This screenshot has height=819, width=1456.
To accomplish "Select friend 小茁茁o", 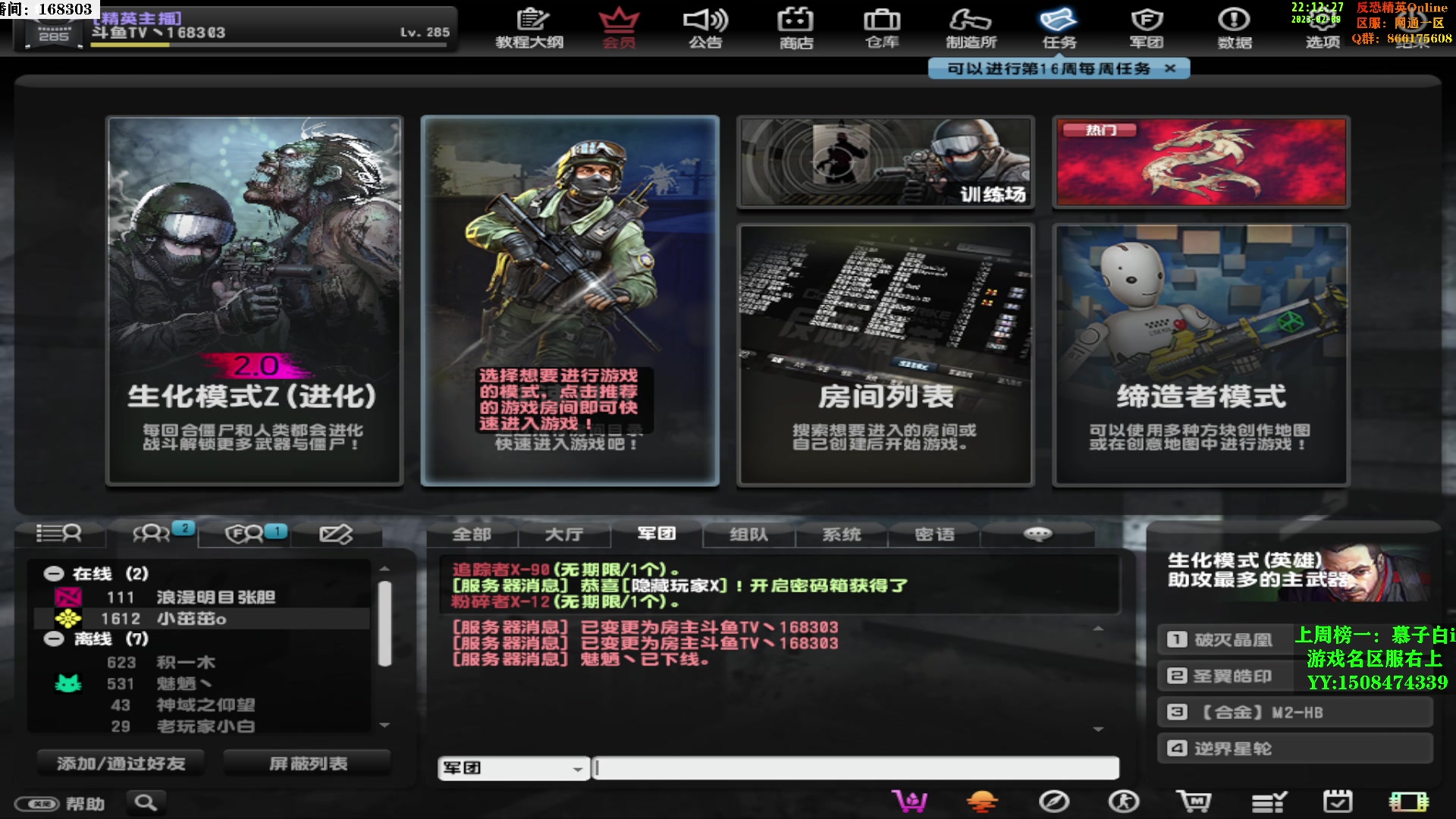I will click(x=202, y=619).
